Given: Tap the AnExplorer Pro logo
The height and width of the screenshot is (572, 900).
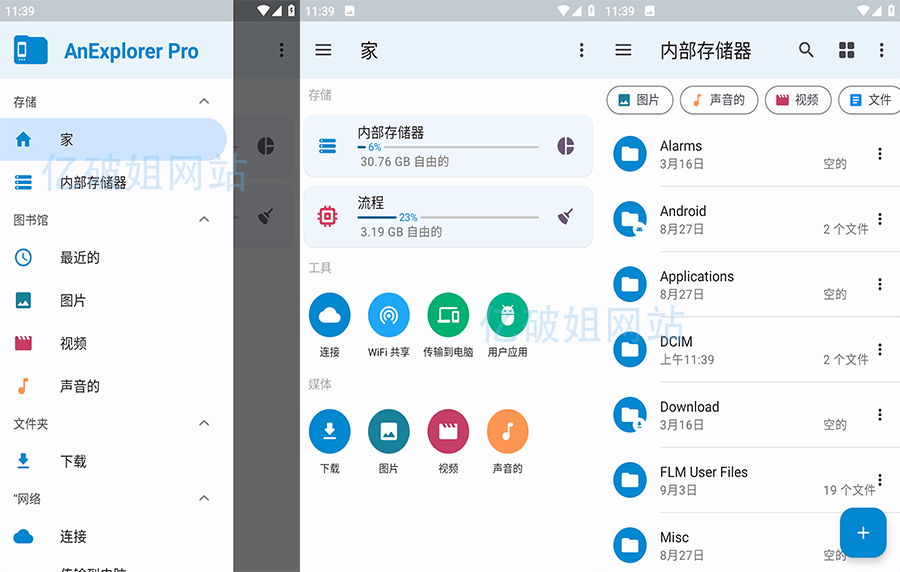Looking at the screenshot, I should [30, 50].
